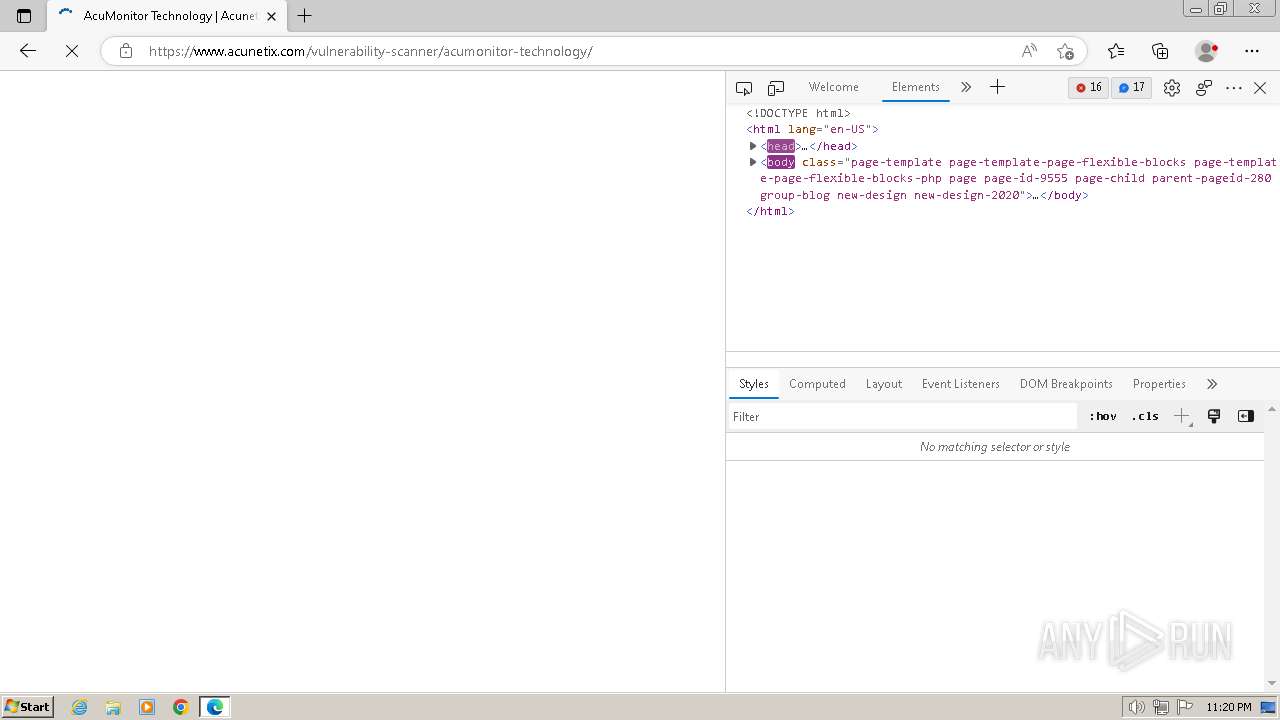The width and height of the screenshot is (1280, 720).
Task: Expand the body element node
Action: point(753,162)
